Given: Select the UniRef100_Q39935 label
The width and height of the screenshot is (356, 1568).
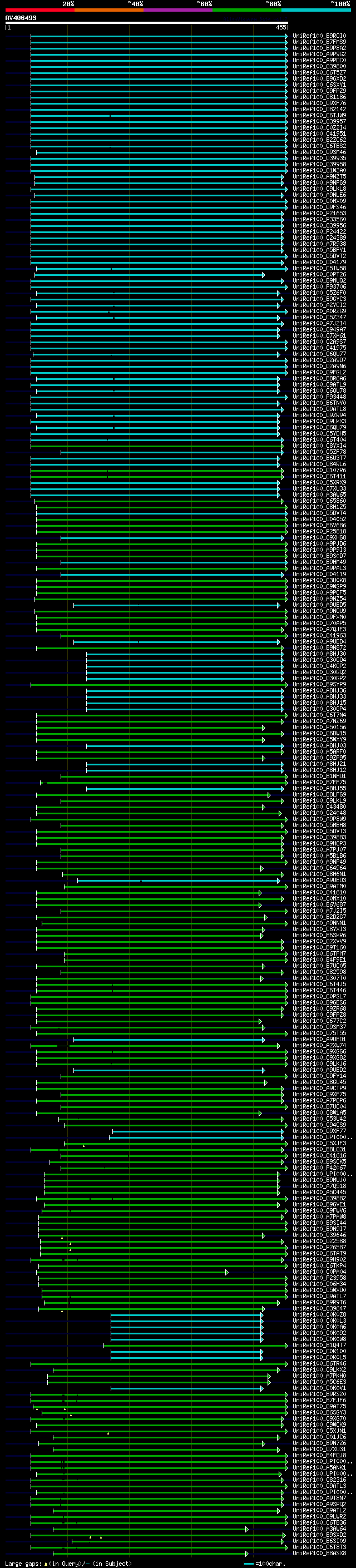Looking at the screenshot, I should (319, 159).
